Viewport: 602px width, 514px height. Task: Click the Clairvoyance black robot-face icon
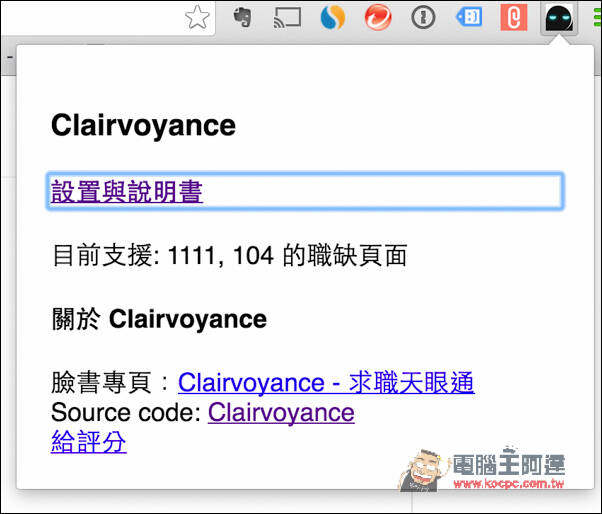coord(559,18)
